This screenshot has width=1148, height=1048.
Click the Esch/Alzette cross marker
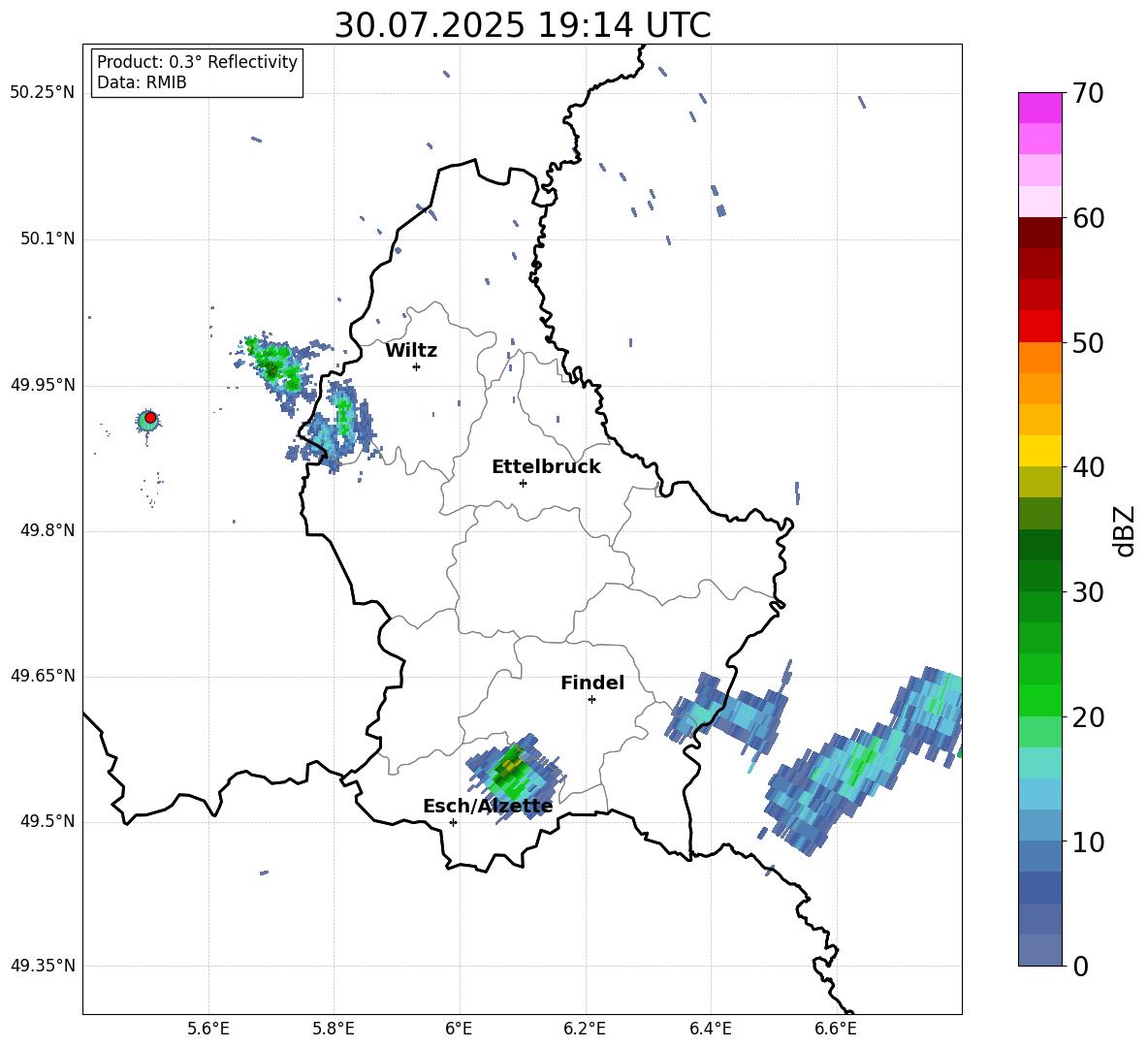(453, 822)
